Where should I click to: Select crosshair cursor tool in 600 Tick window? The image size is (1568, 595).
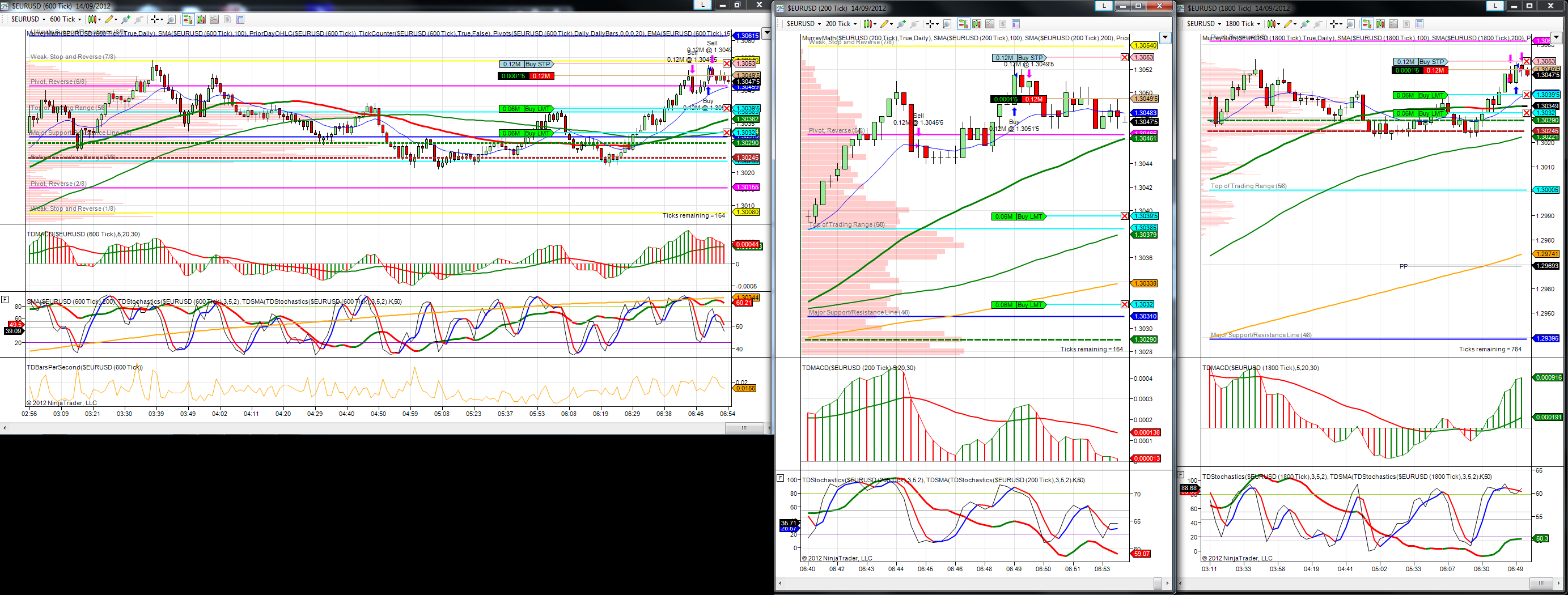point(156,19)
